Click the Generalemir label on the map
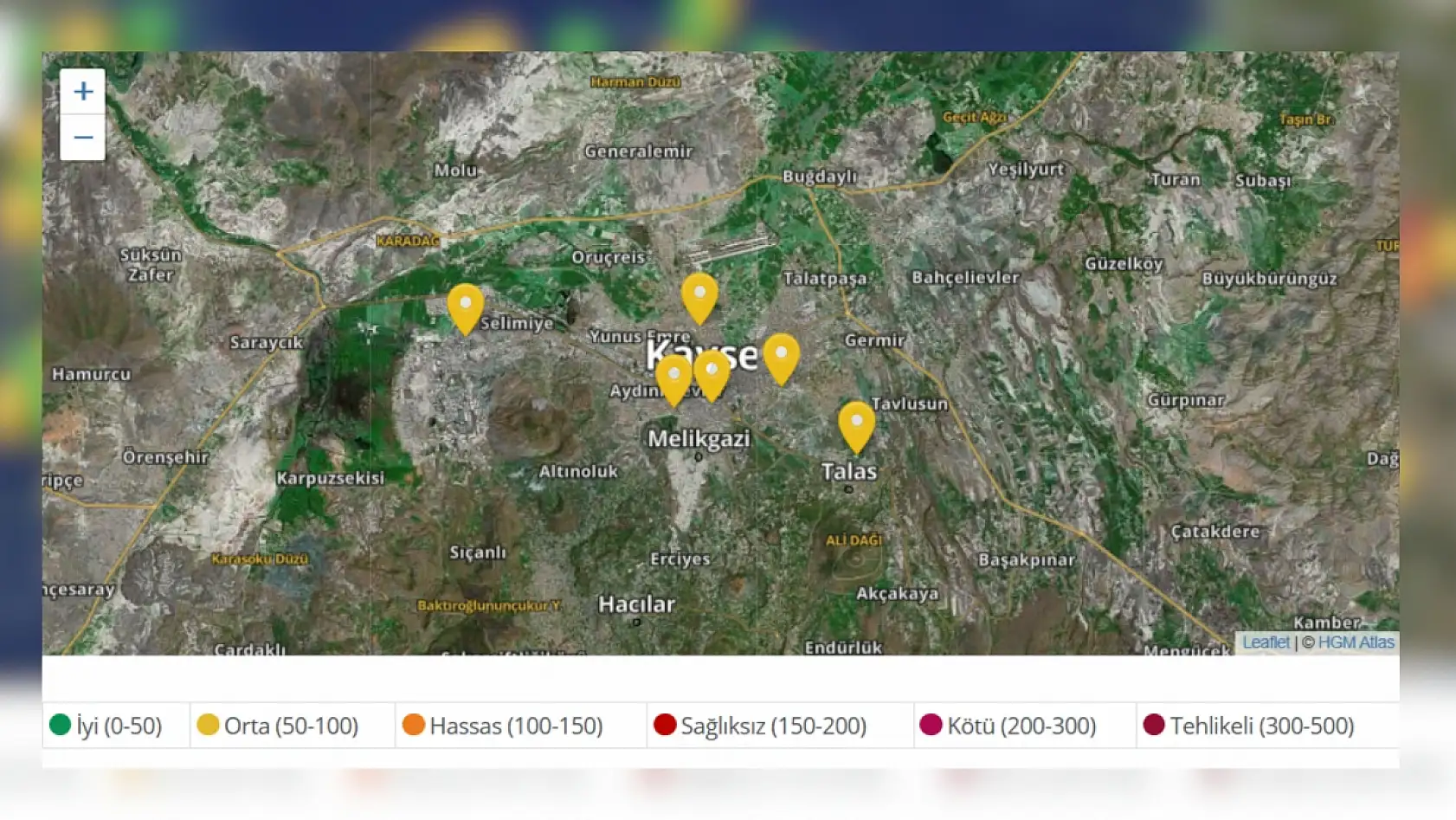1456x820 pixels. (639, 152)
